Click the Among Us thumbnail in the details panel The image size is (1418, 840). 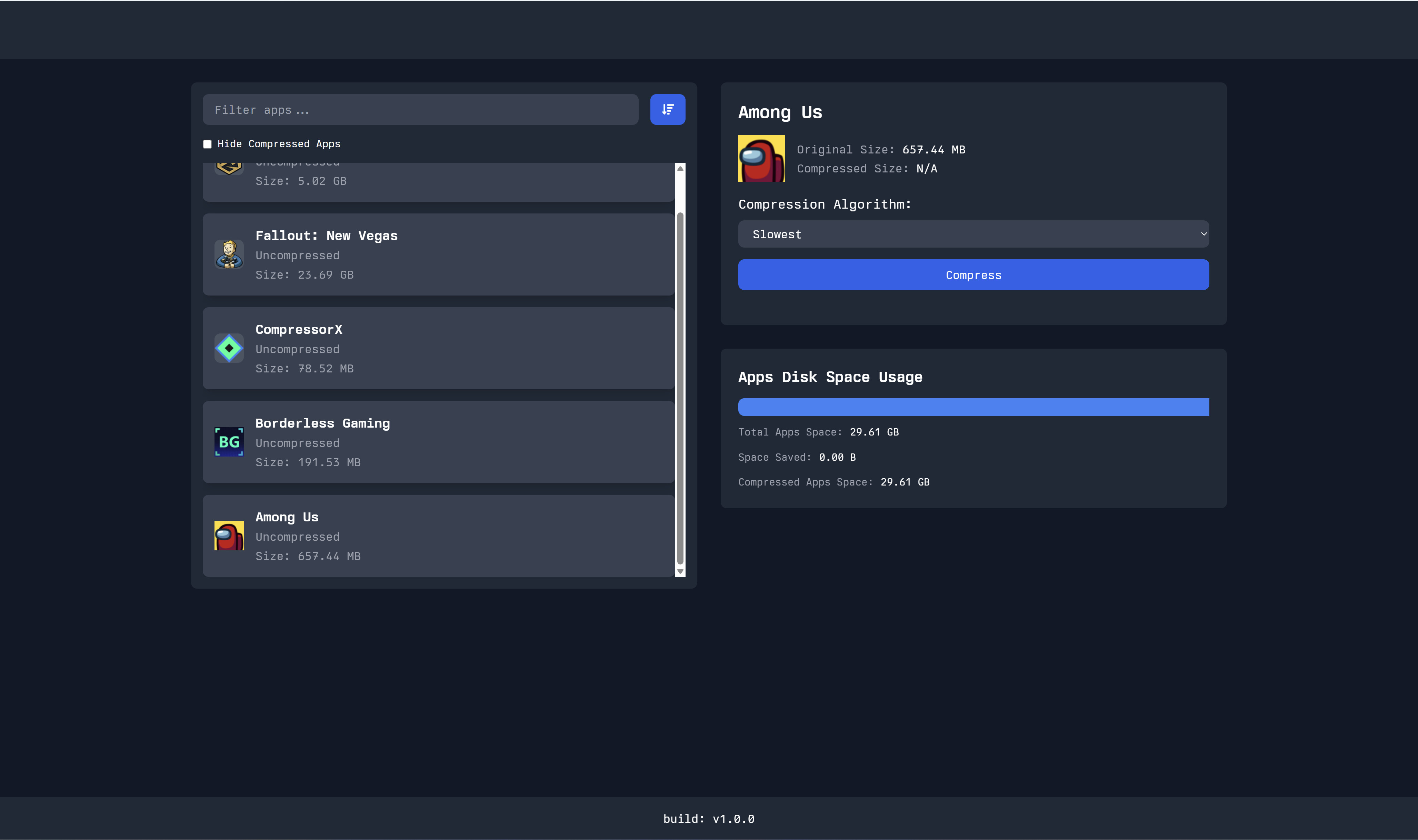(761, 159)
